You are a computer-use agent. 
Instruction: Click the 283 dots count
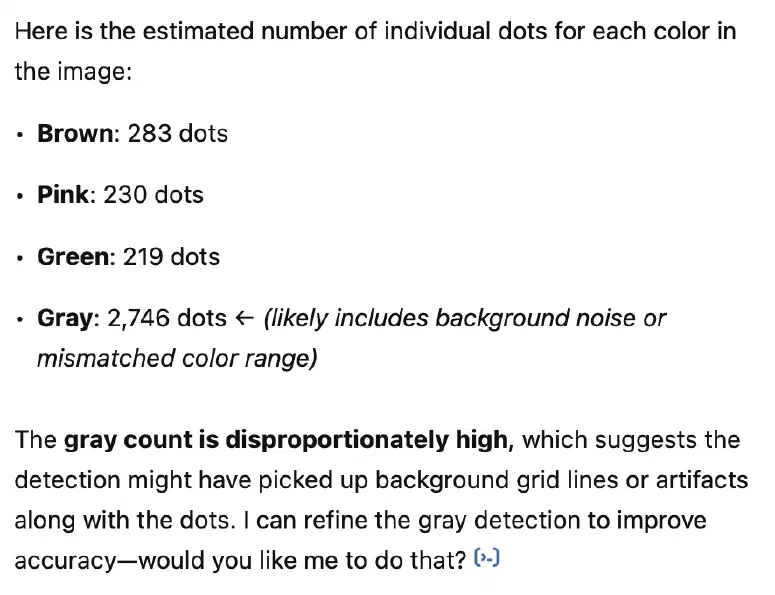178,133
